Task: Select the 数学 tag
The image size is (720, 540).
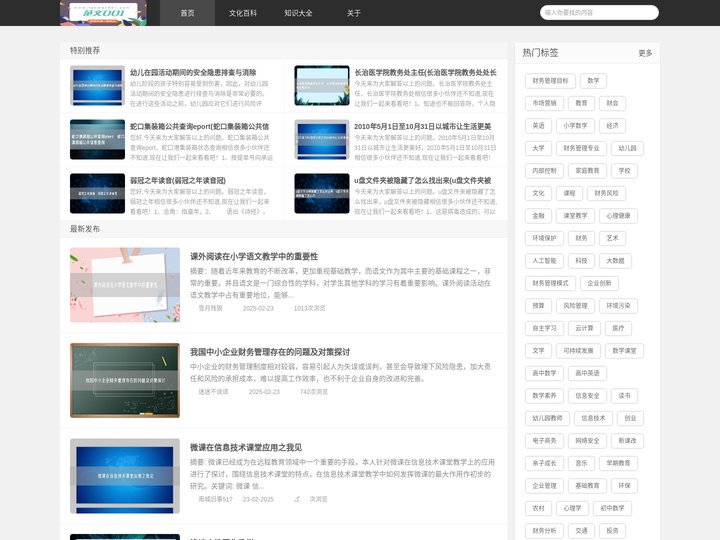Action: click(593, 81)
